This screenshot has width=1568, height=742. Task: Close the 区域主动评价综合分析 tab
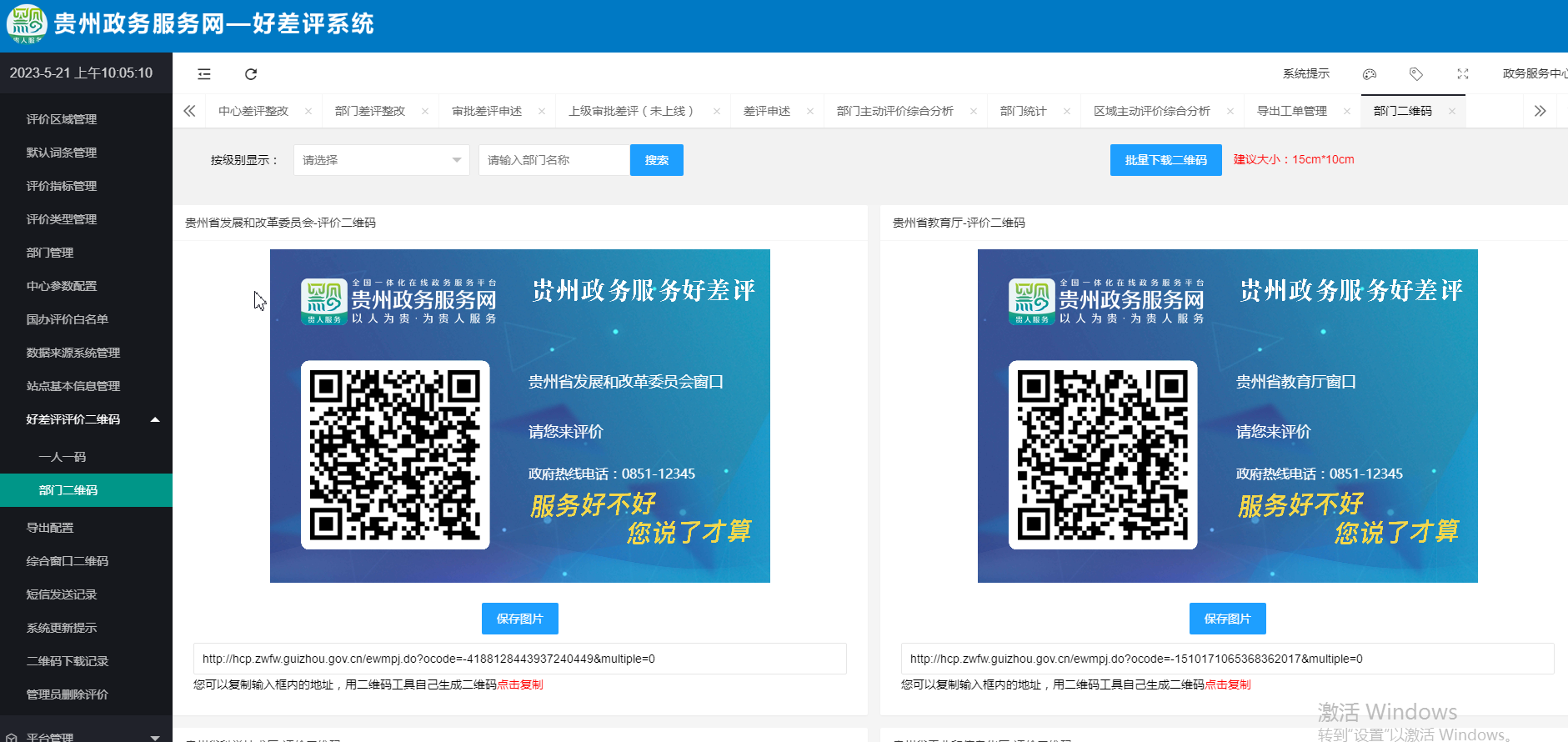[1230, 111]
